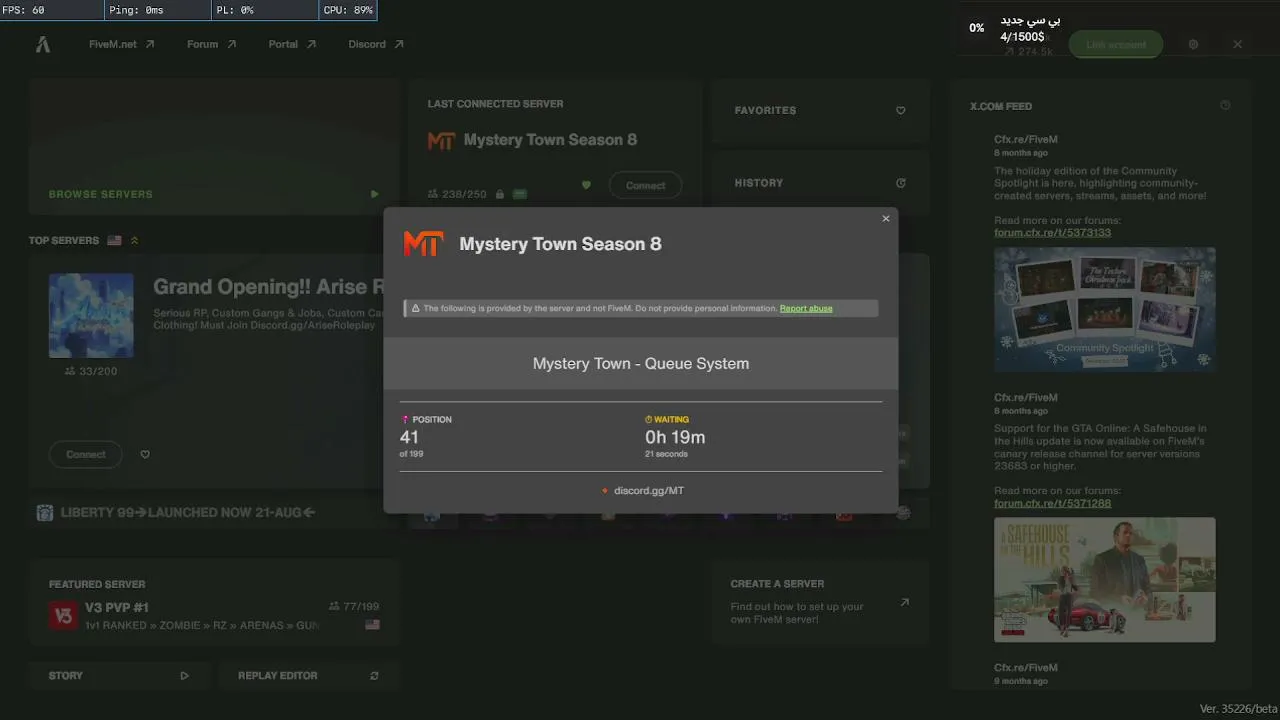1280x720 pixels.
Task: Click the 4/1500$ donation goal text
Action: click(1022, 37)
